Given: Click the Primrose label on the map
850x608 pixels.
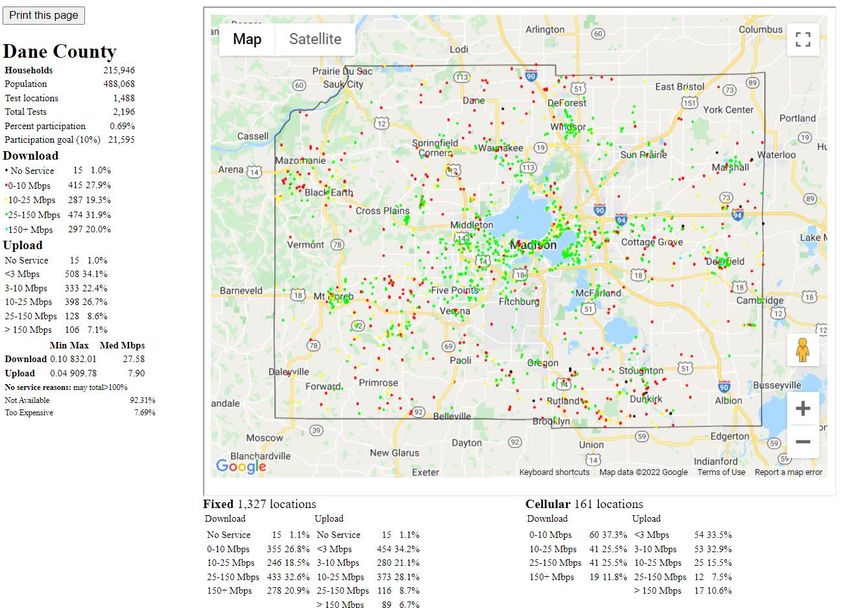Looking at the screenshot, I should (x=378, y=383).
